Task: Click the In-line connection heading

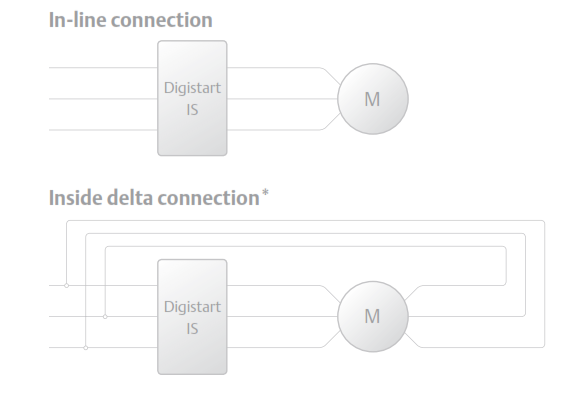Action: pyautogui.click(x=130, y=20)
